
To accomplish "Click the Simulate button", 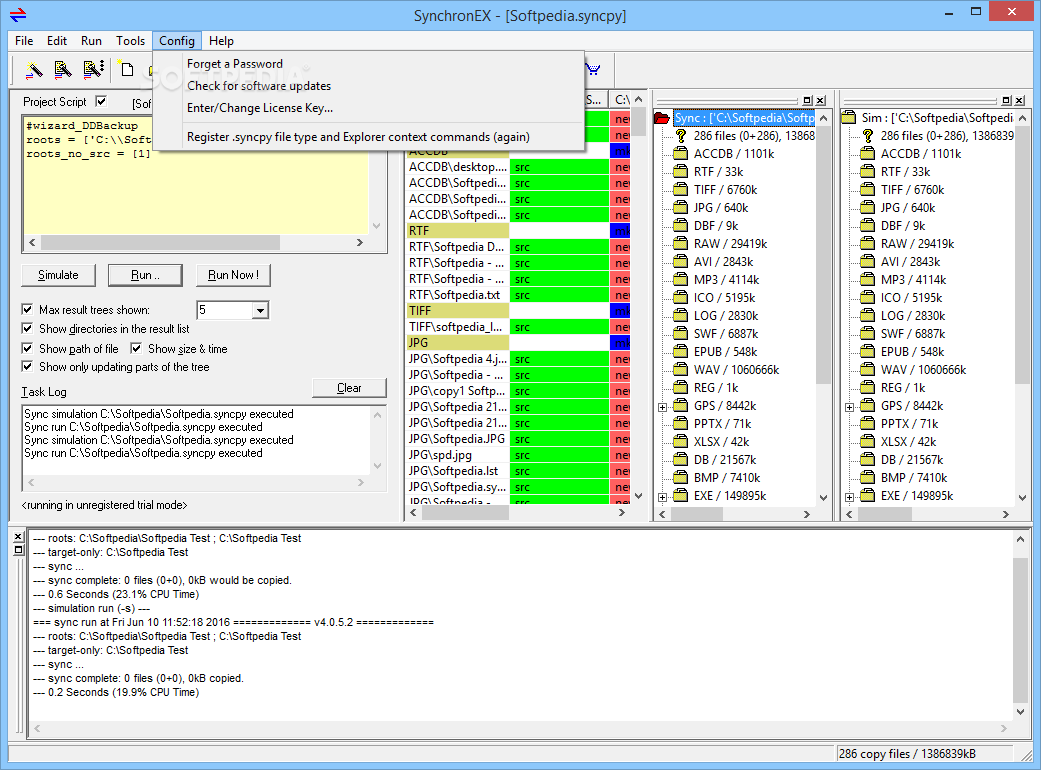I will [58, 275].
